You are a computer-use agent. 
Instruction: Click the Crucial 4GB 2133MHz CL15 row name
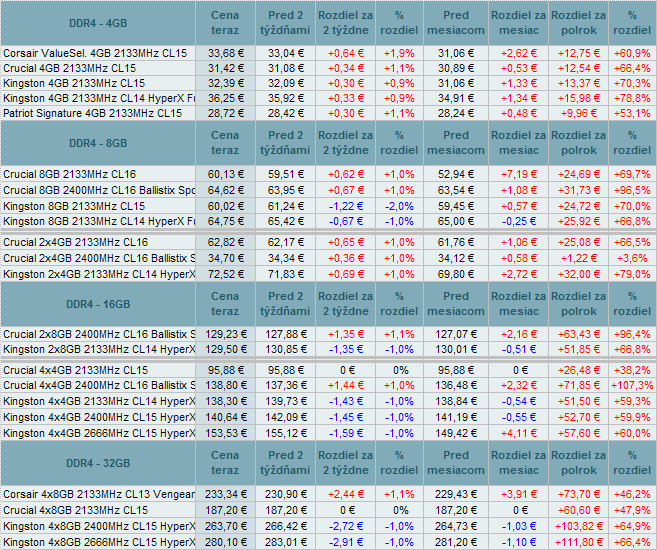pyautogui.click(x=69, y=68)
